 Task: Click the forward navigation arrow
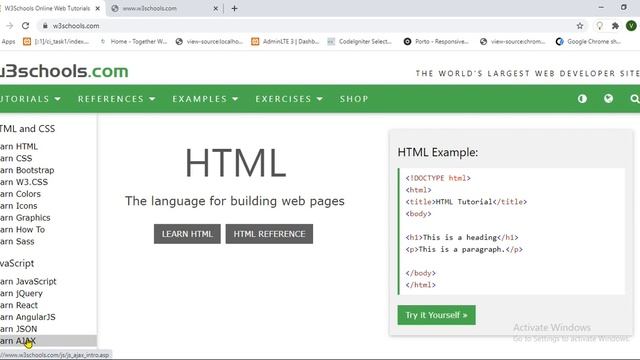tap(9, 26)
